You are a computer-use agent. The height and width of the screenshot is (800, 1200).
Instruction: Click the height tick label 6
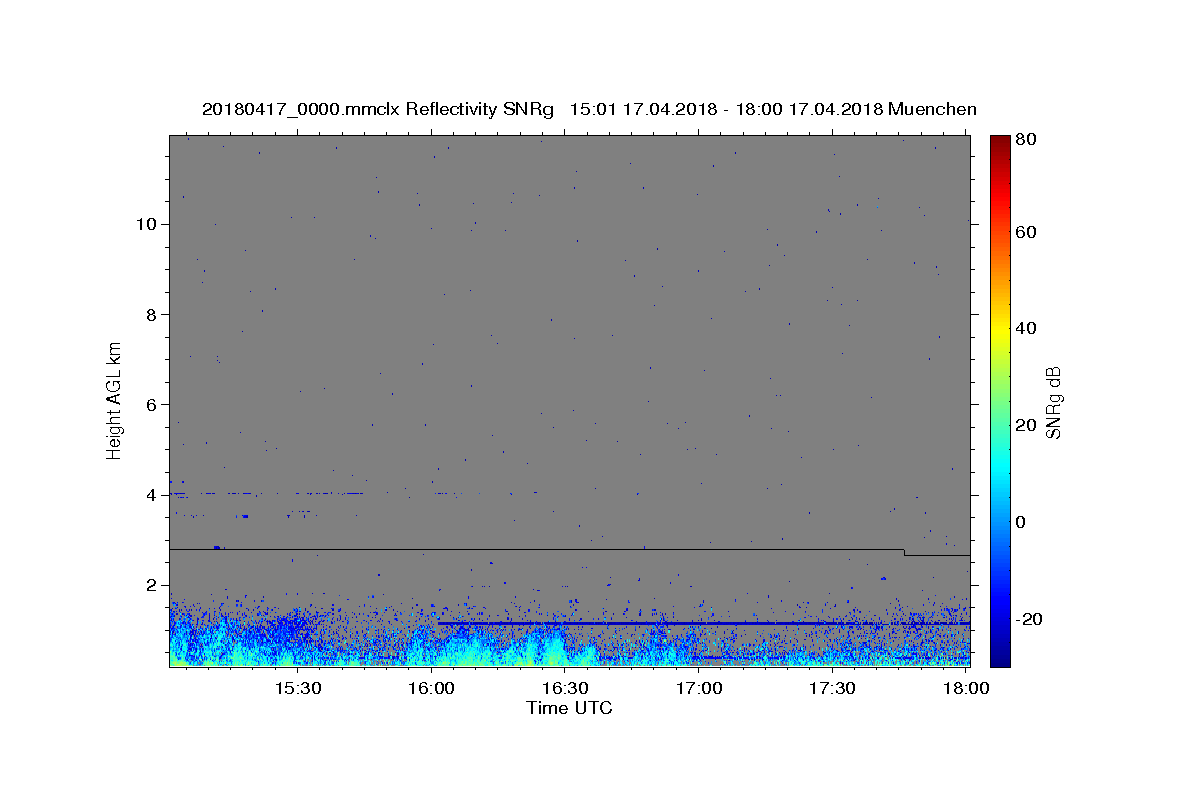coord(151,404)
